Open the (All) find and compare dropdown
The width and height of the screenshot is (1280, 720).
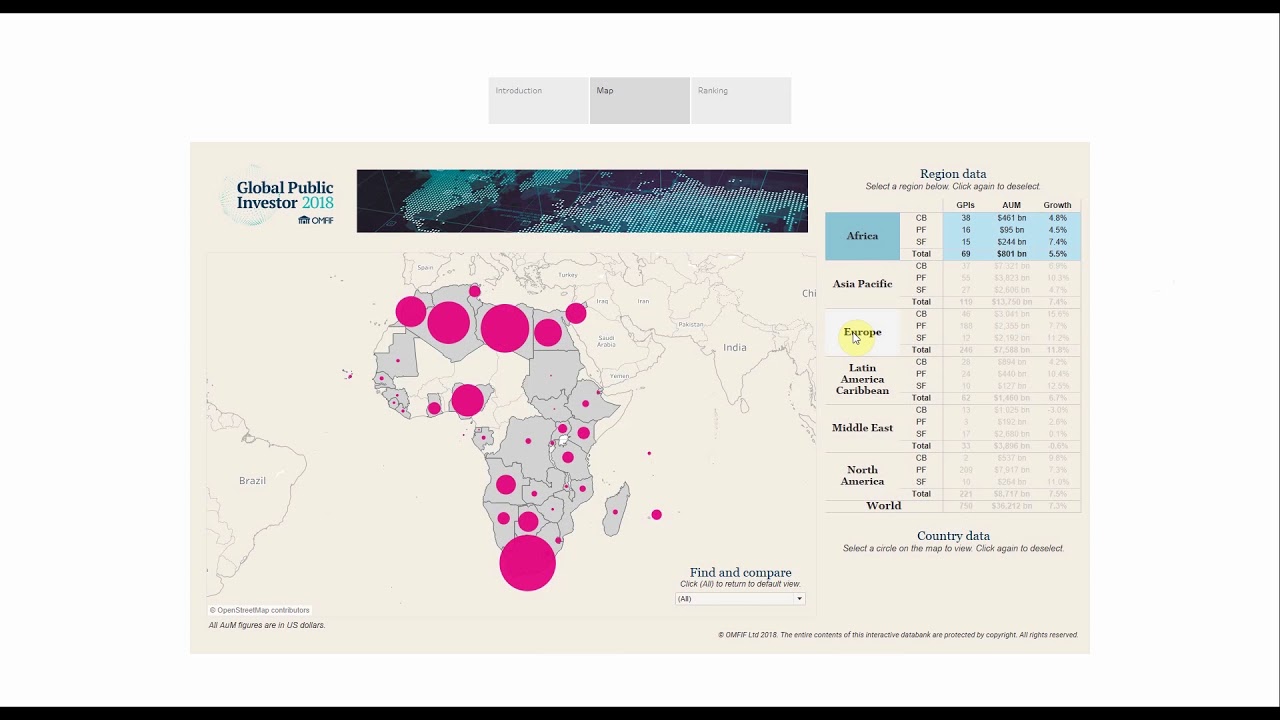pos(740,599)
